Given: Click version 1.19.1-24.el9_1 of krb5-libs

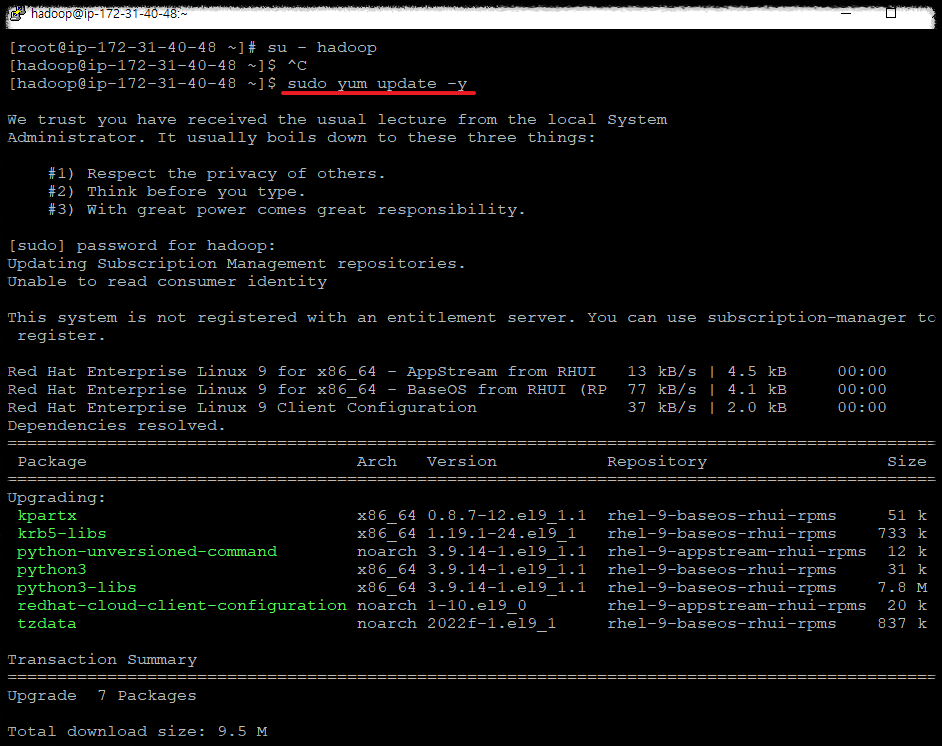Looking at the screenshot, I should tap(502, 534).
